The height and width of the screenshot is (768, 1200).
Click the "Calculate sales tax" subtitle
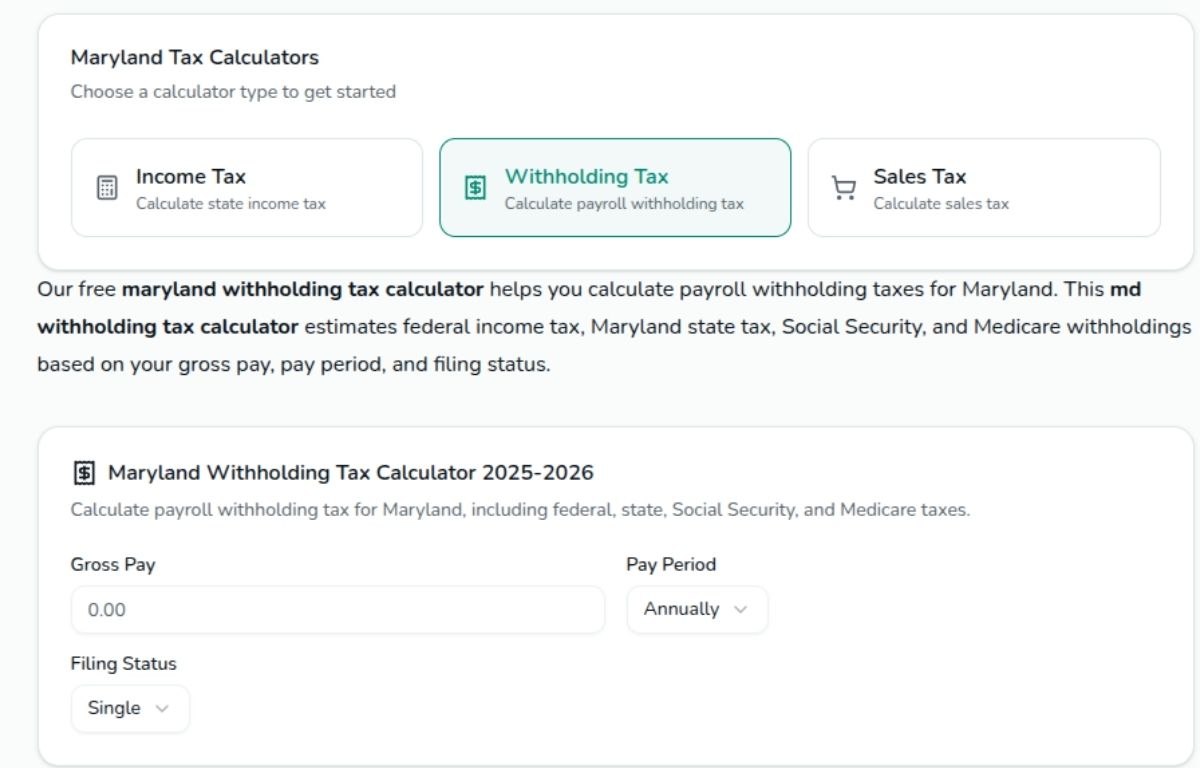coord(941,204)
